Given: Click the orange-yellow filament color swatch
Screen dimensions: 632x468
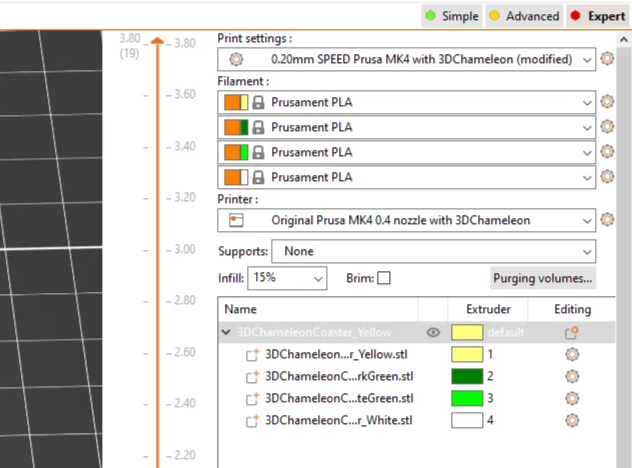Looking at the screenshot, I should [x=236, y=102].
